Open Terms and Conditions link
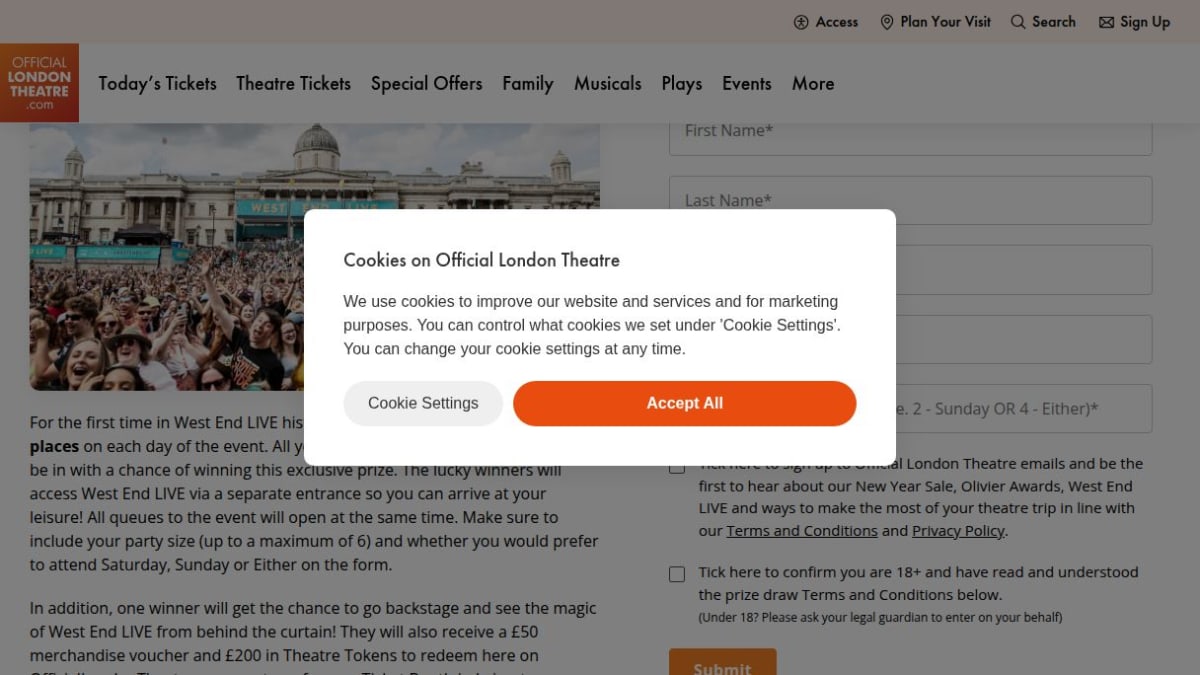This screenshot has height=675, width=1200. (802, 531)
